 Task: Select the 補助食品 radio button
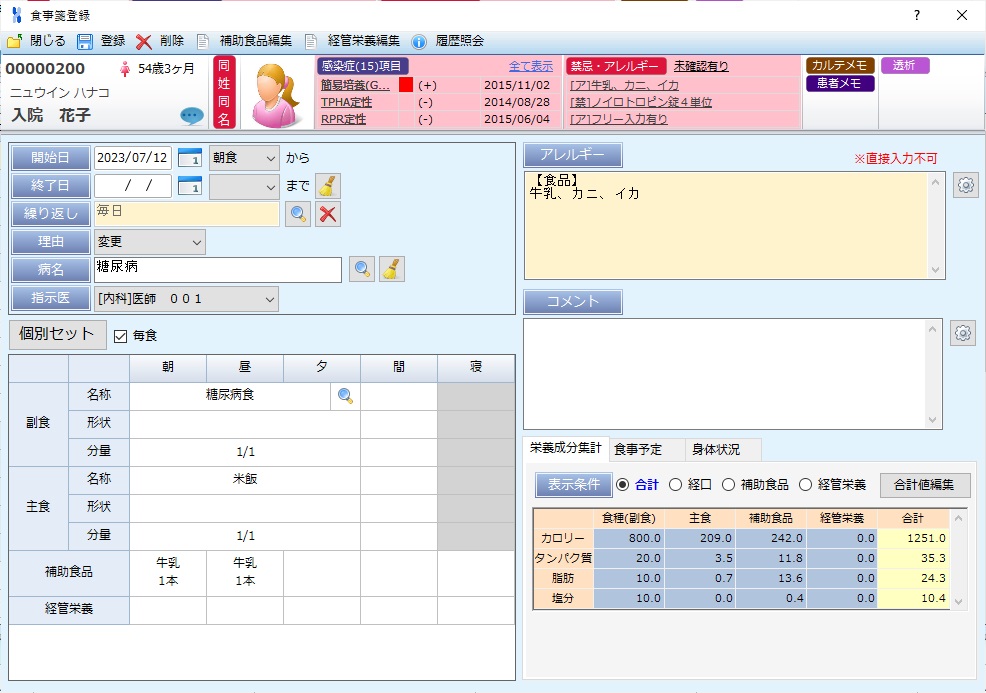pyautogui.click(x=728, y=485)
